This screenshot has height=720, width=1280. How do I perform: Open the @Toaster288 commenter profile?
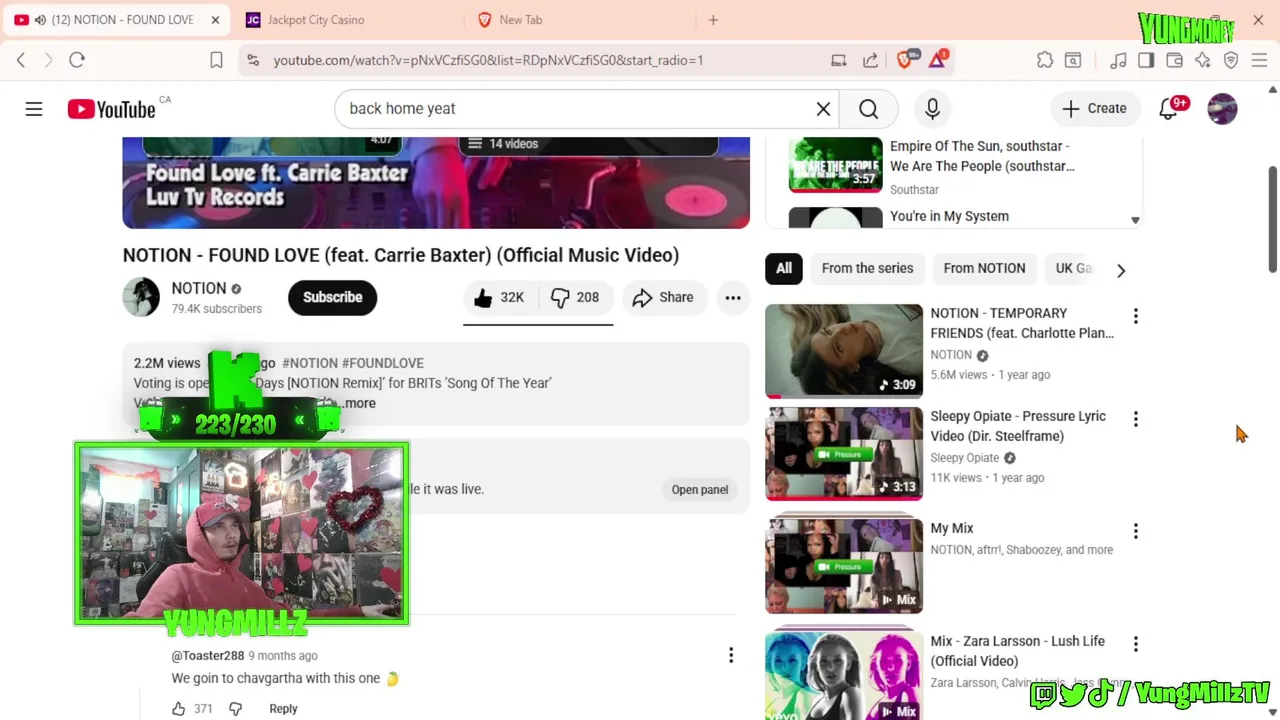pyautogui.click(x=208, y=656)
